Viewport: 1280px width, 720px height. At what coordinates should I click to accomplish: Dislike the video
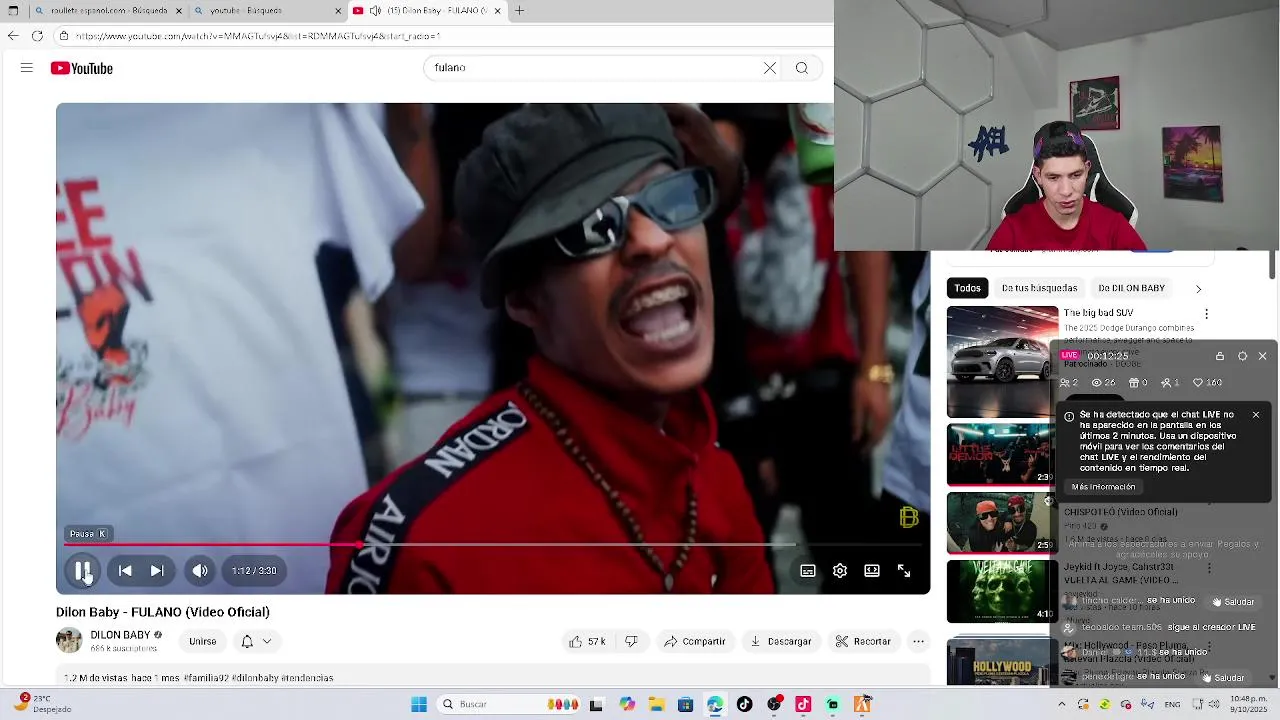pos(631,642)
